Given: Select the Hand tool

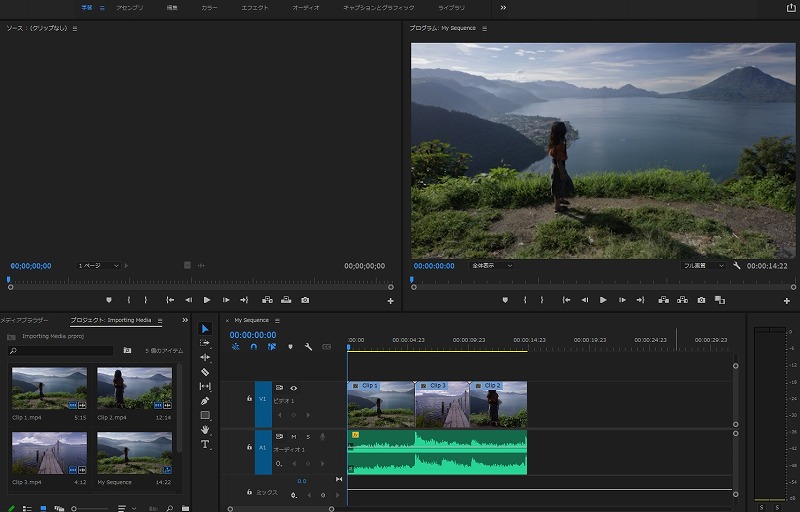Looking at the screenshot, I should point(205,430).
